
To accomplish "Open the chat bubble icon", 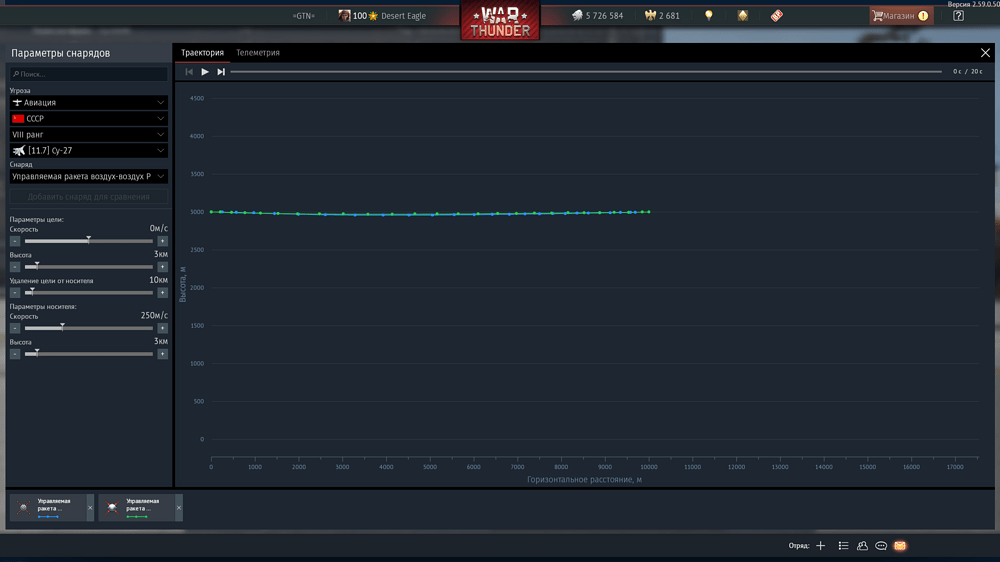I will (x=881, y=545).
